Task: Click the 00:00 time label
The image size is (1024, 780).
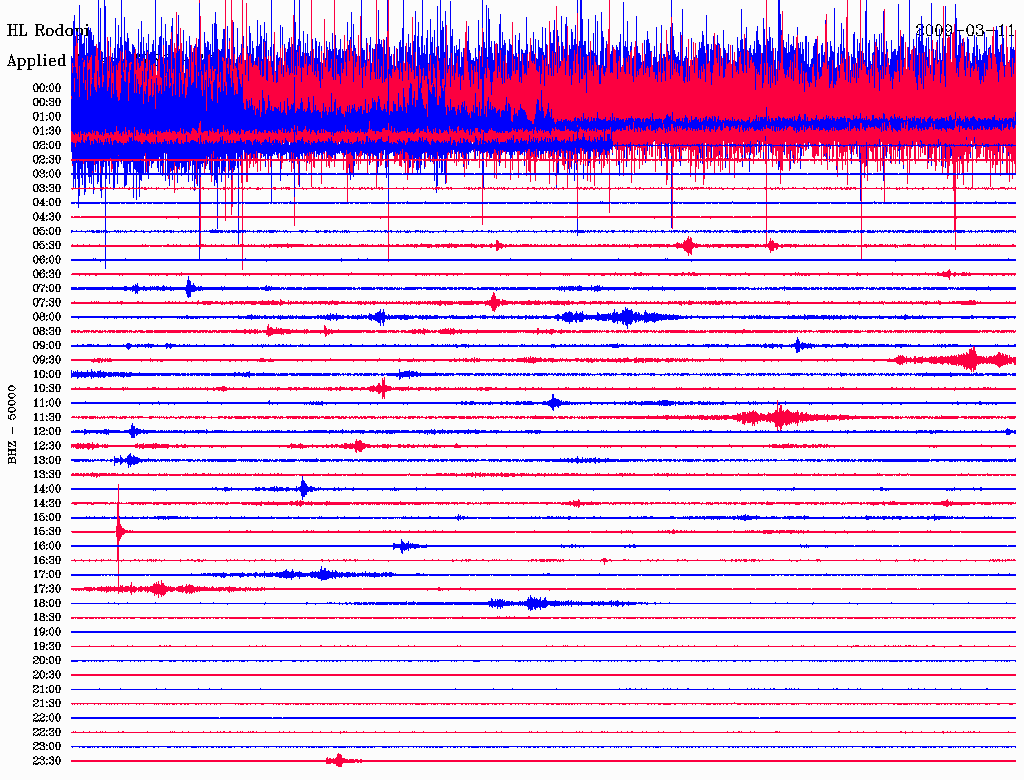Action: pyautogui.click(x=46, y=88)
